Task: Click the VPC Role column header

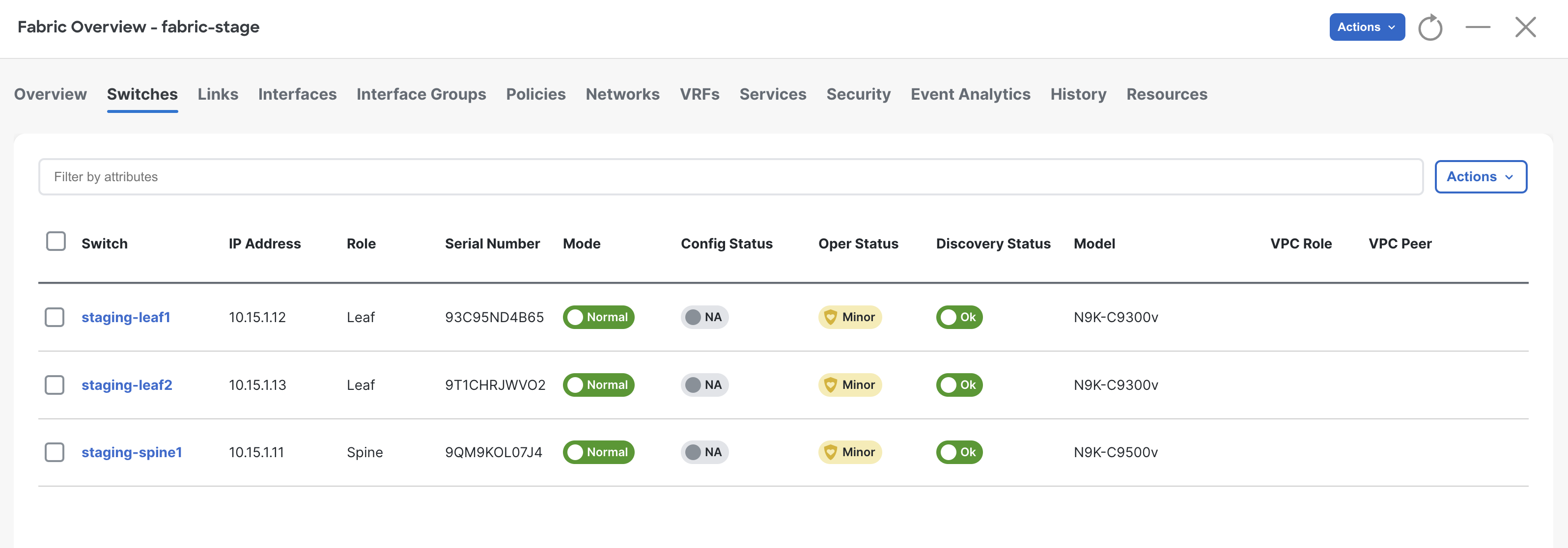Action: [1301, 244]
